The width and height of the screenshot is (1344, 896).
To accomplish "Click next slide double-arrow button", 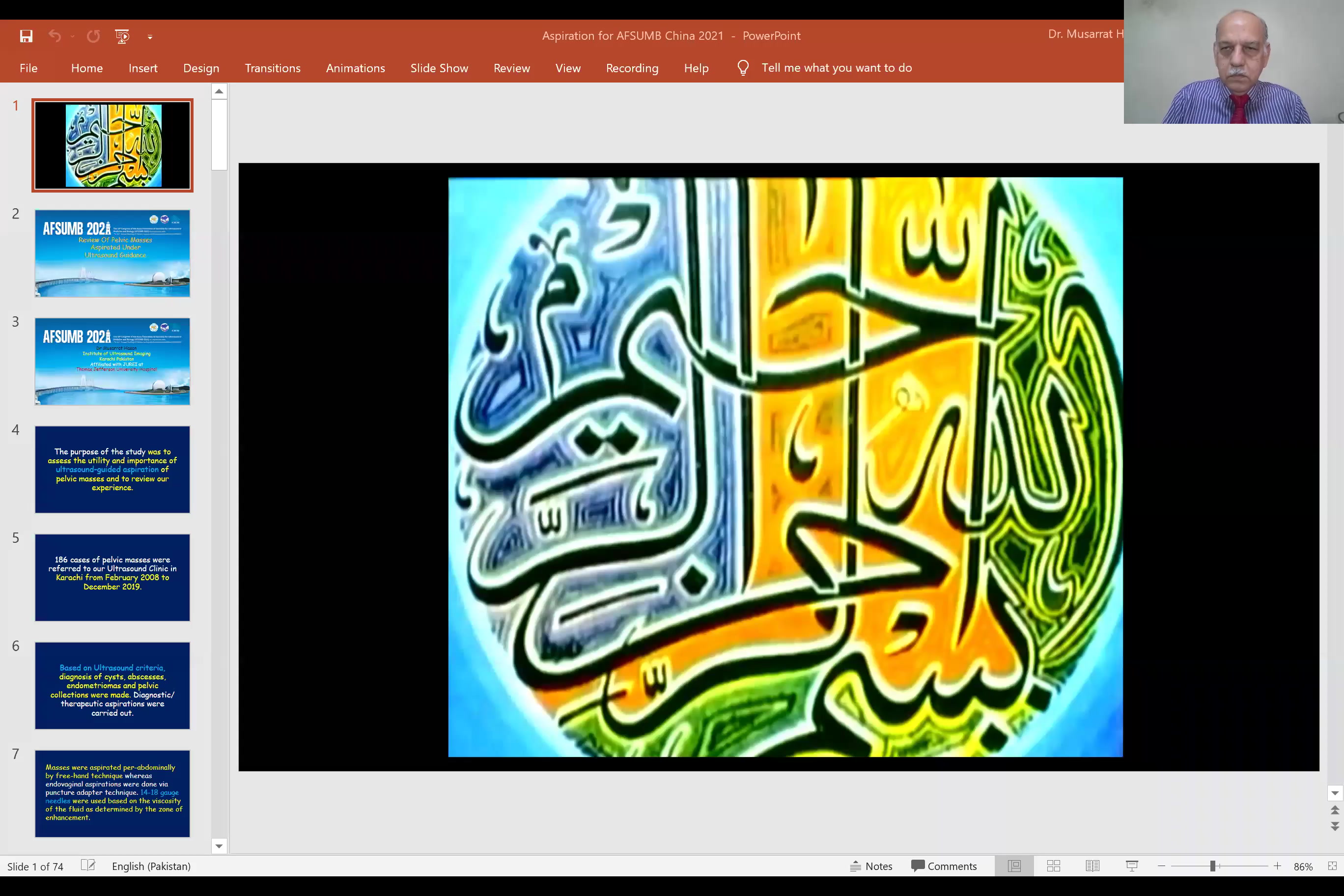I will point(1335,826).
